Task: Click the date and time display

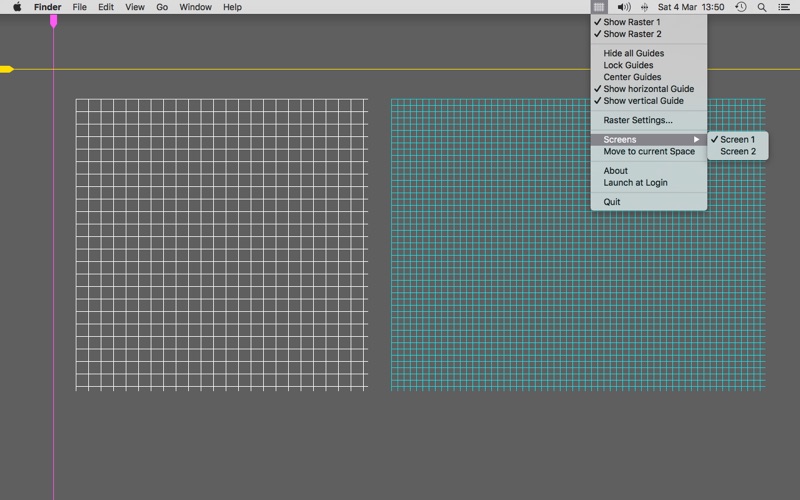Action: (691, 7)
